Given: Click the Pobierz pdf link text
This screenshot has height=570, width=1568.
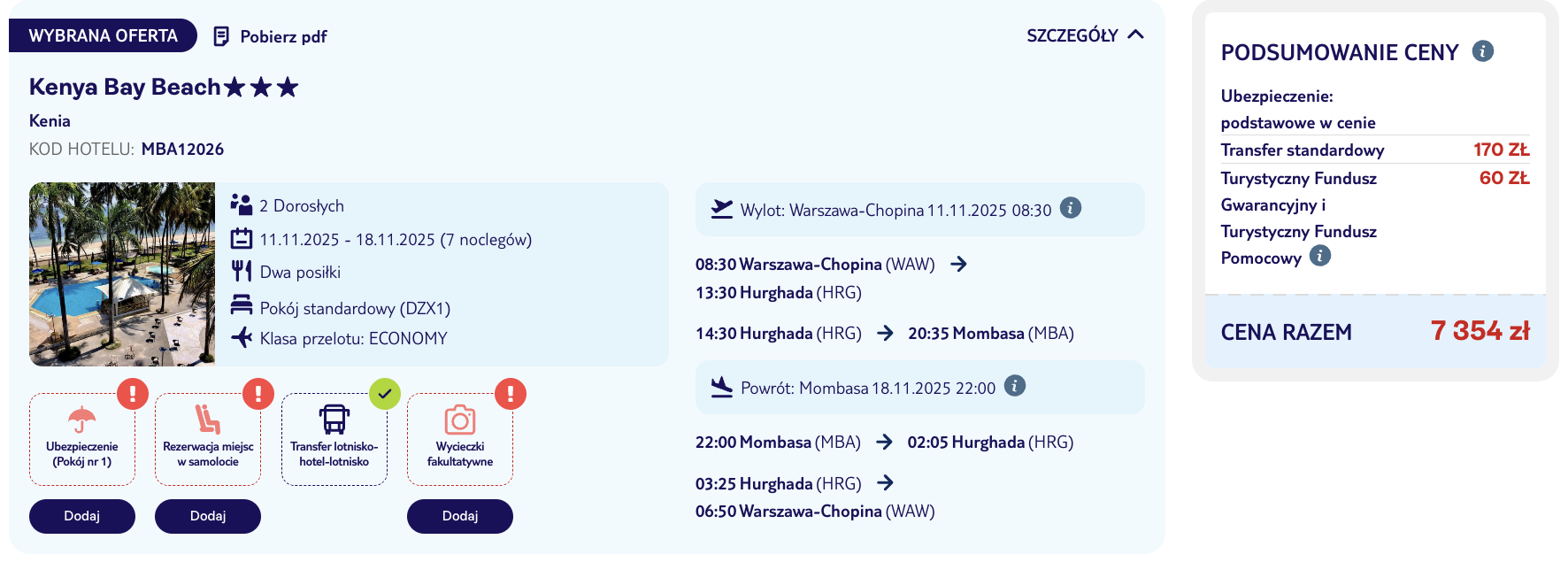Looking at the screenshot, I should pos(283,37).
